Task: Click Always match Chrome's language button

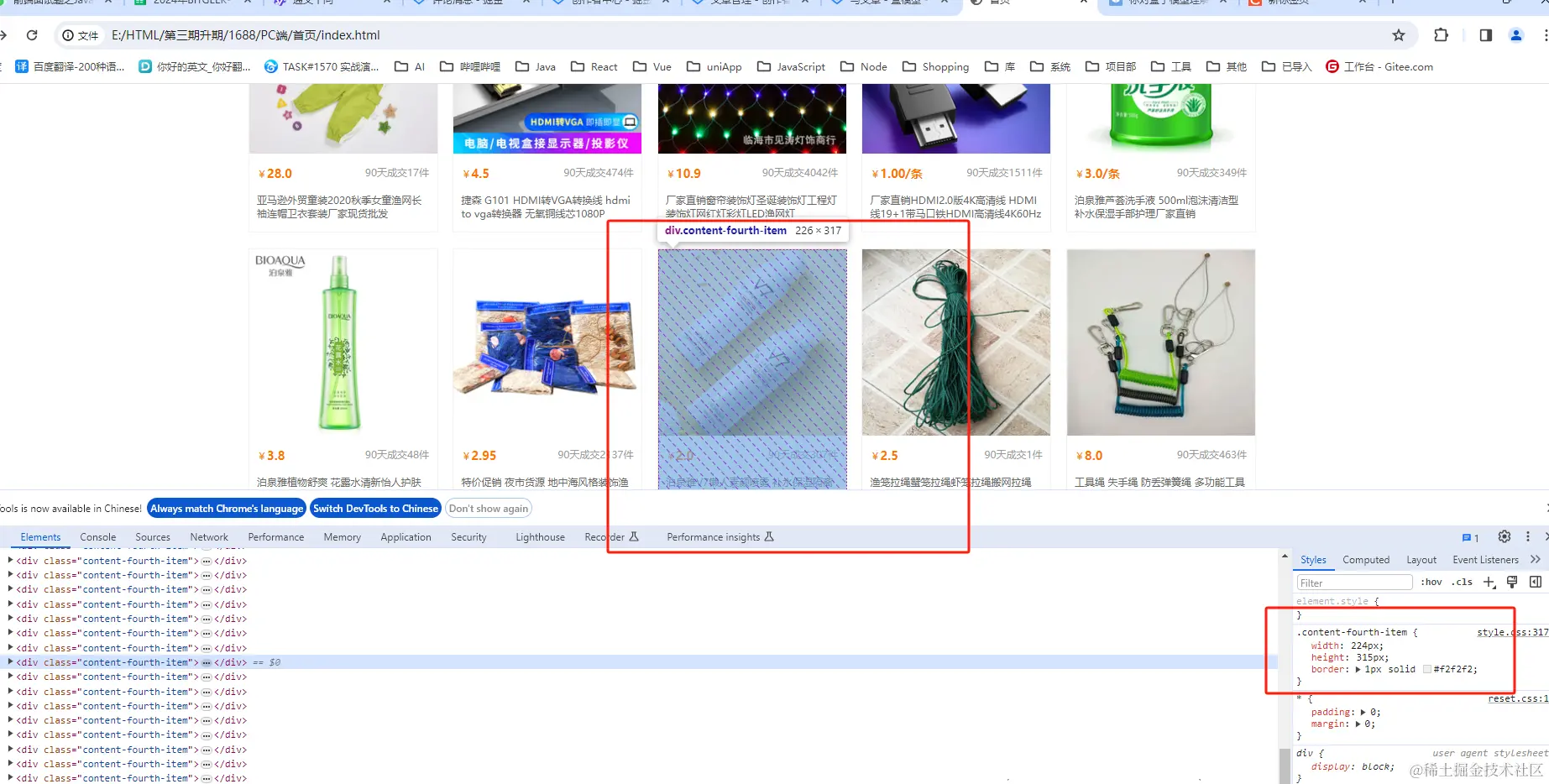Action: [227, 509]
